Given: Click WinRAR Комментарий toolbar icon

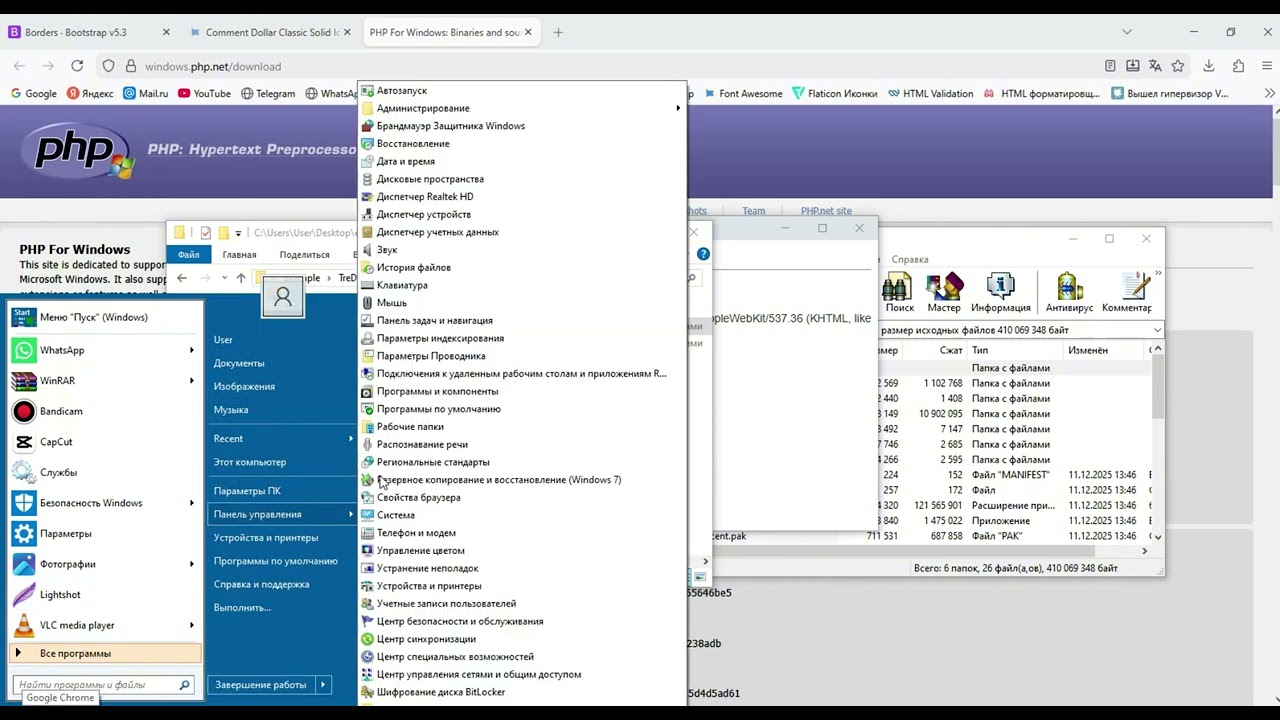Looking at the screenshot, I should click(1127, 293).
